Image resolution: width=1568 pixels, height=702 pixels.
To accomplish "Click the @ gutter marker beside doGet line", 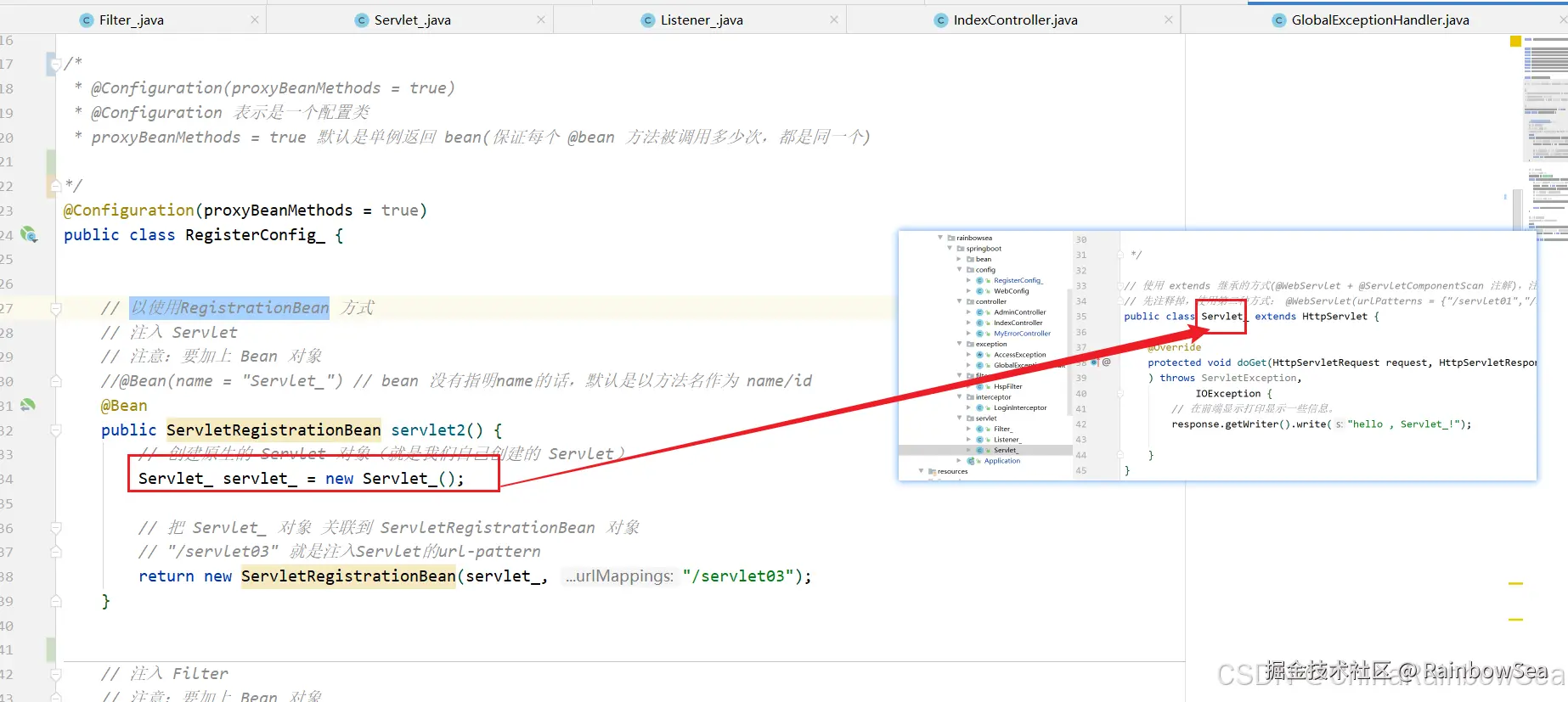I will pos(1106,362).
